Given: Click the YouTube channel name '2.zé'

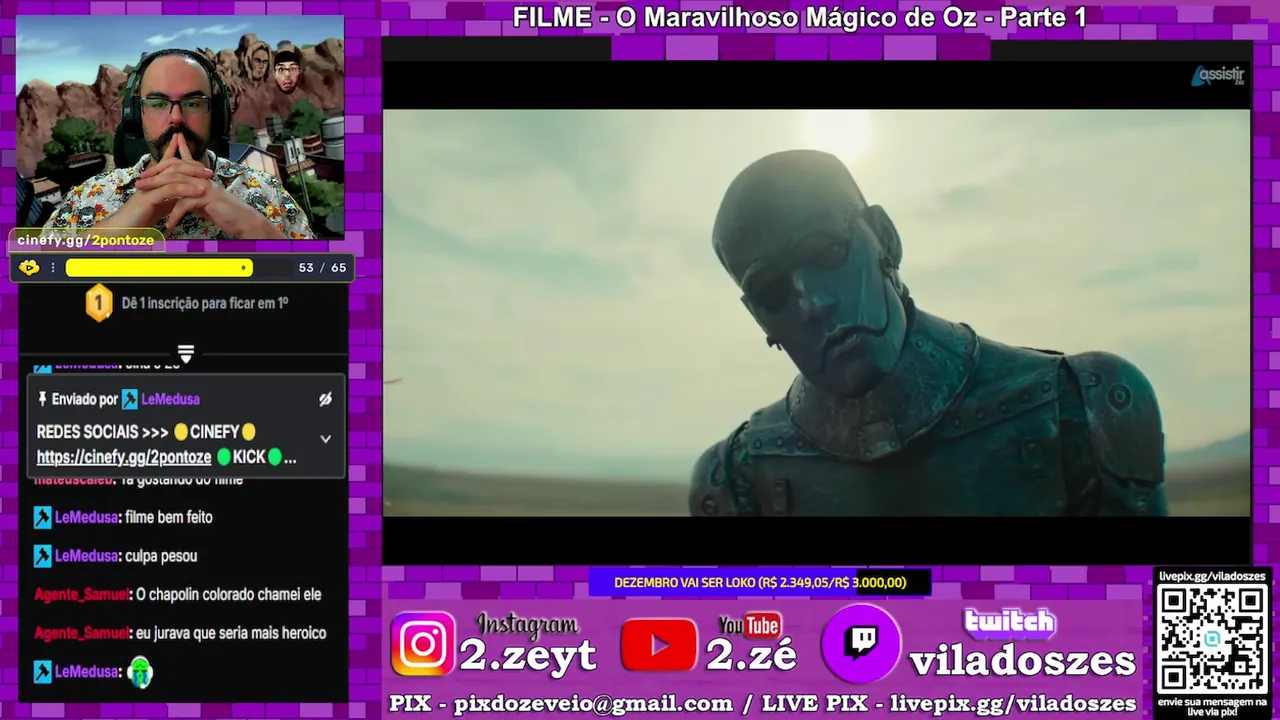Looking at the screenshot, I should (752, 654).
